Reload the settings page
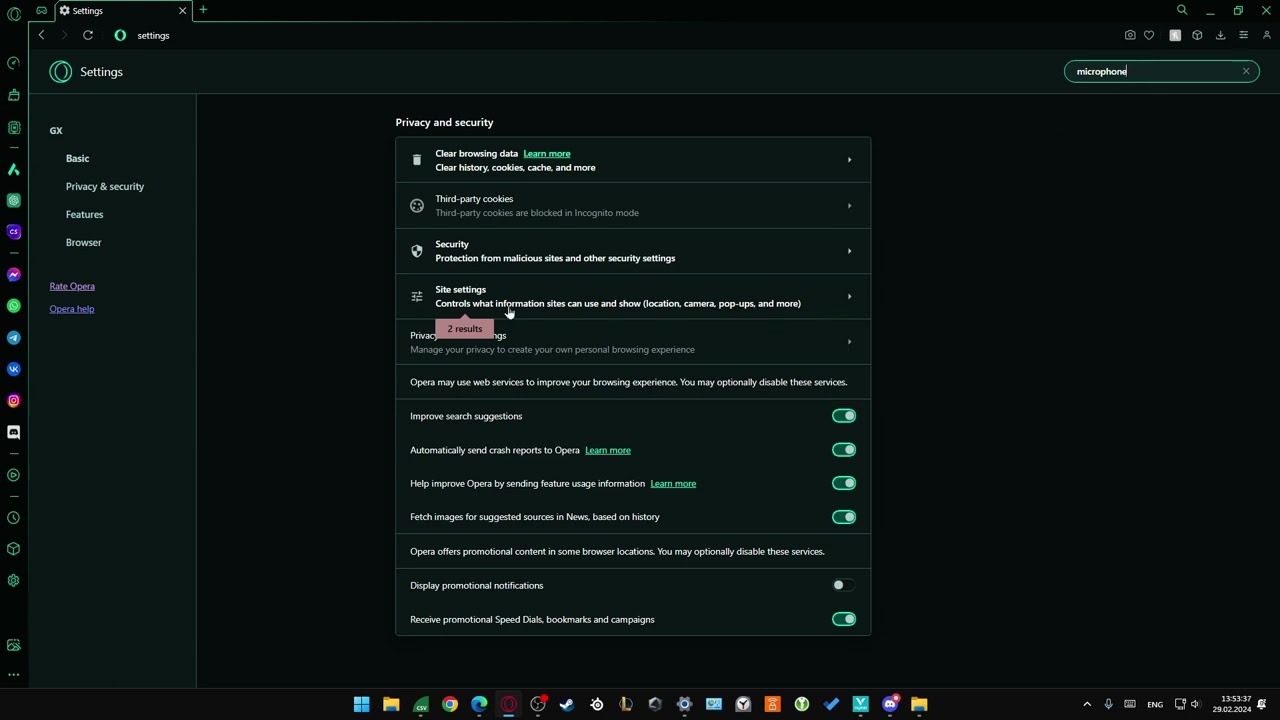The image size is (1280, 720). coord(88,35)
